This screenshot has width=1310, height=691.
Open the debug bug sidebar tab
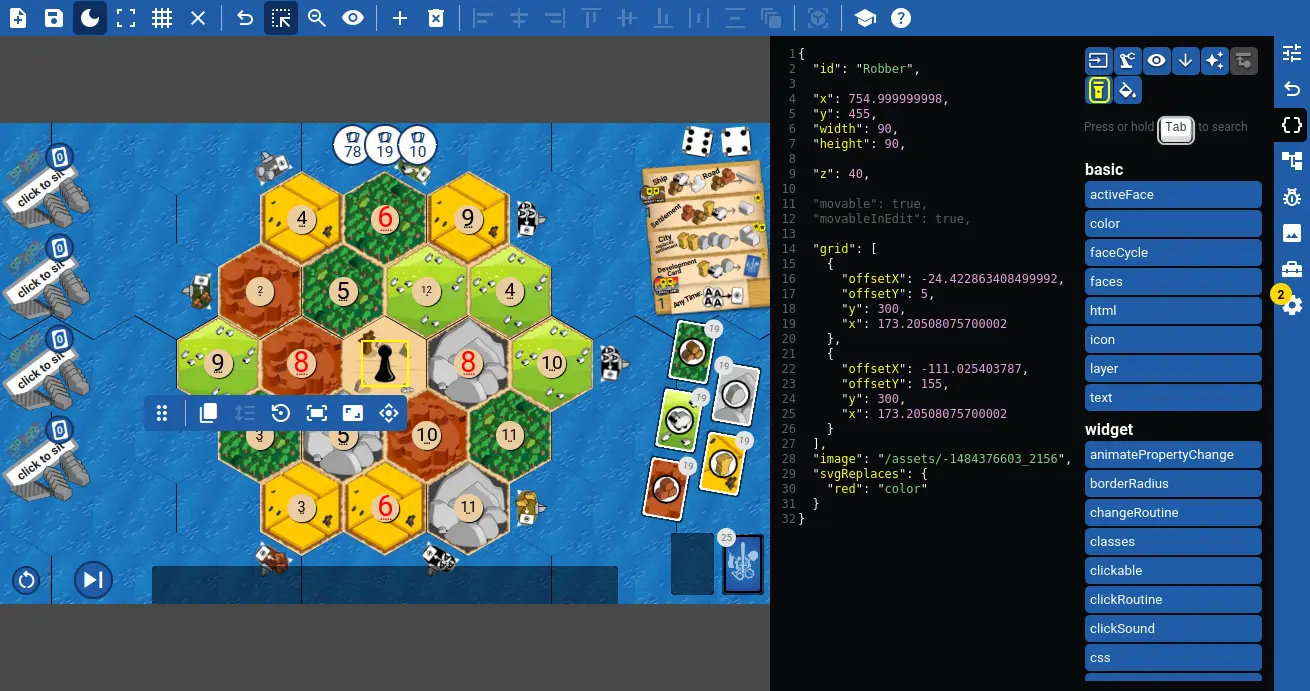point(1292,197)
